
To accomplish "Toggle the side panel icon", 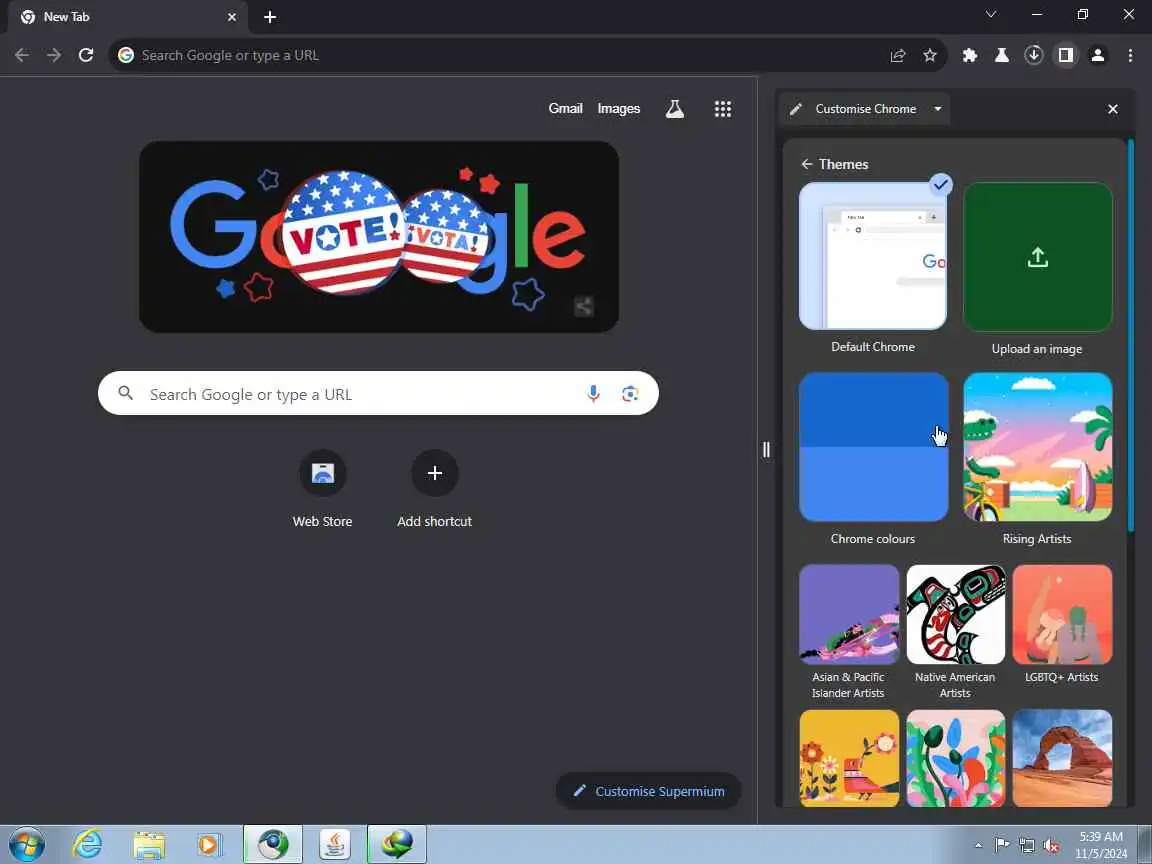I will tap(1066, 55).
